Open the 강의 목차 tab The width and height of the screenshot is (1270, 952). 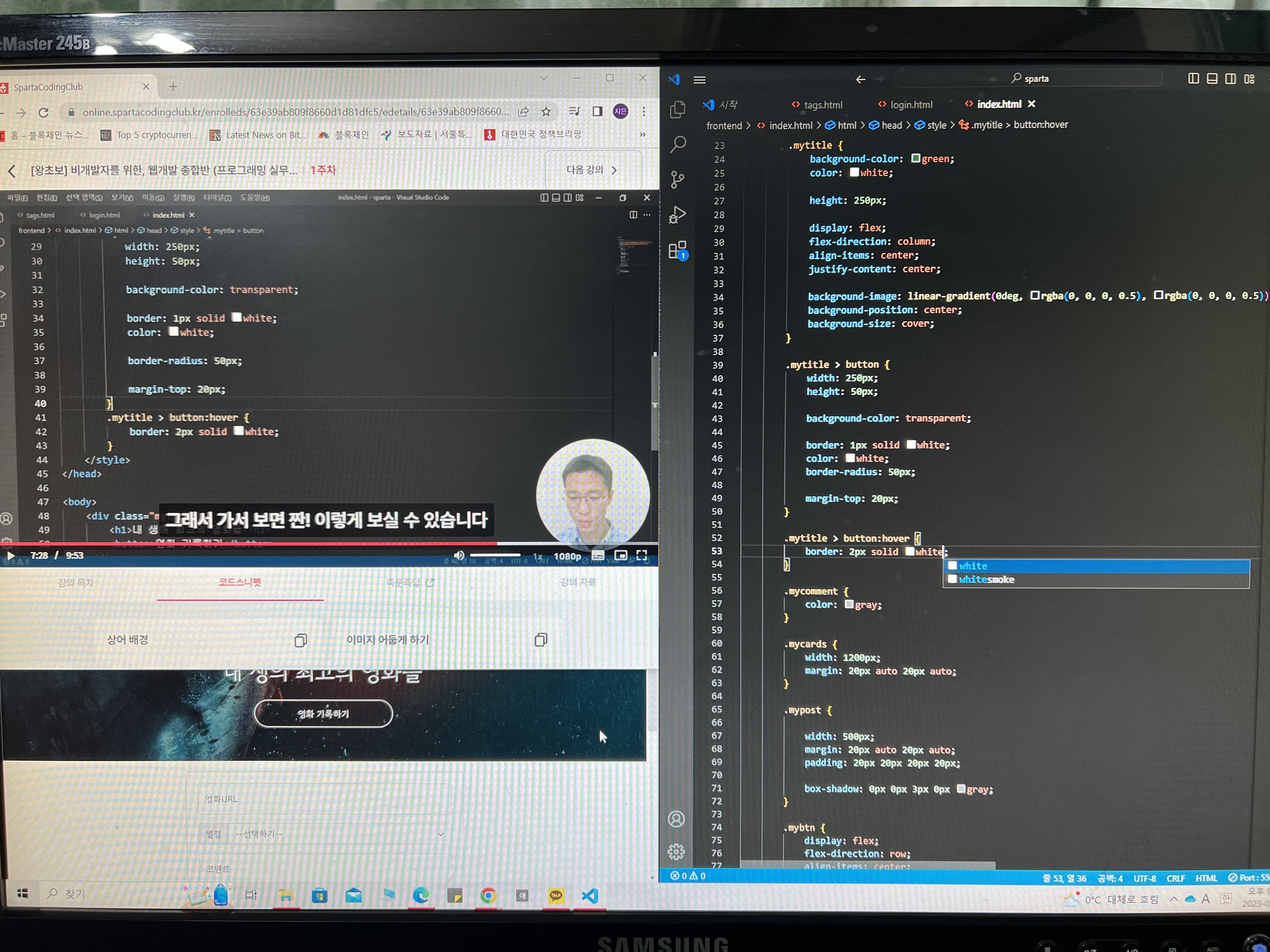76,583
